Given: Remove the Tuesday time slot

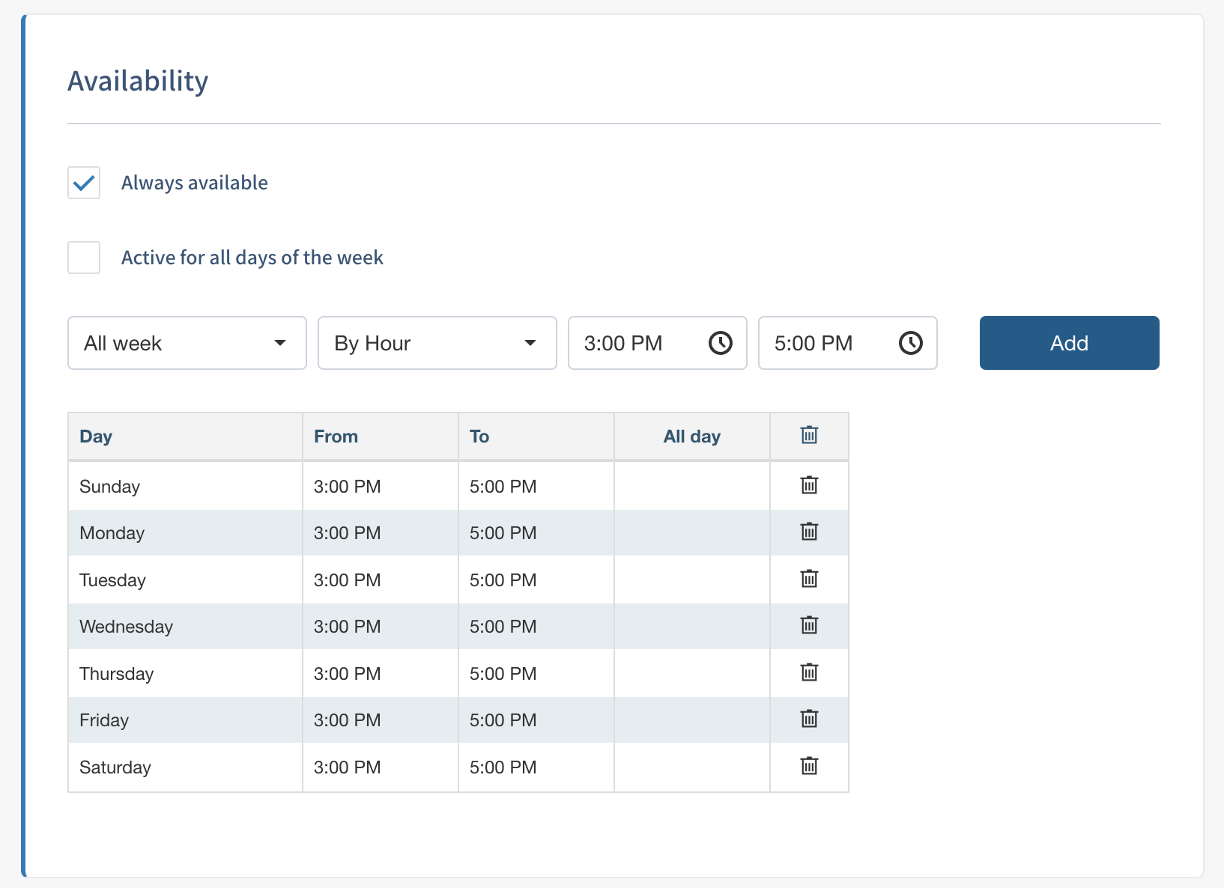Looking at the screenshot, I should point(809,579).
